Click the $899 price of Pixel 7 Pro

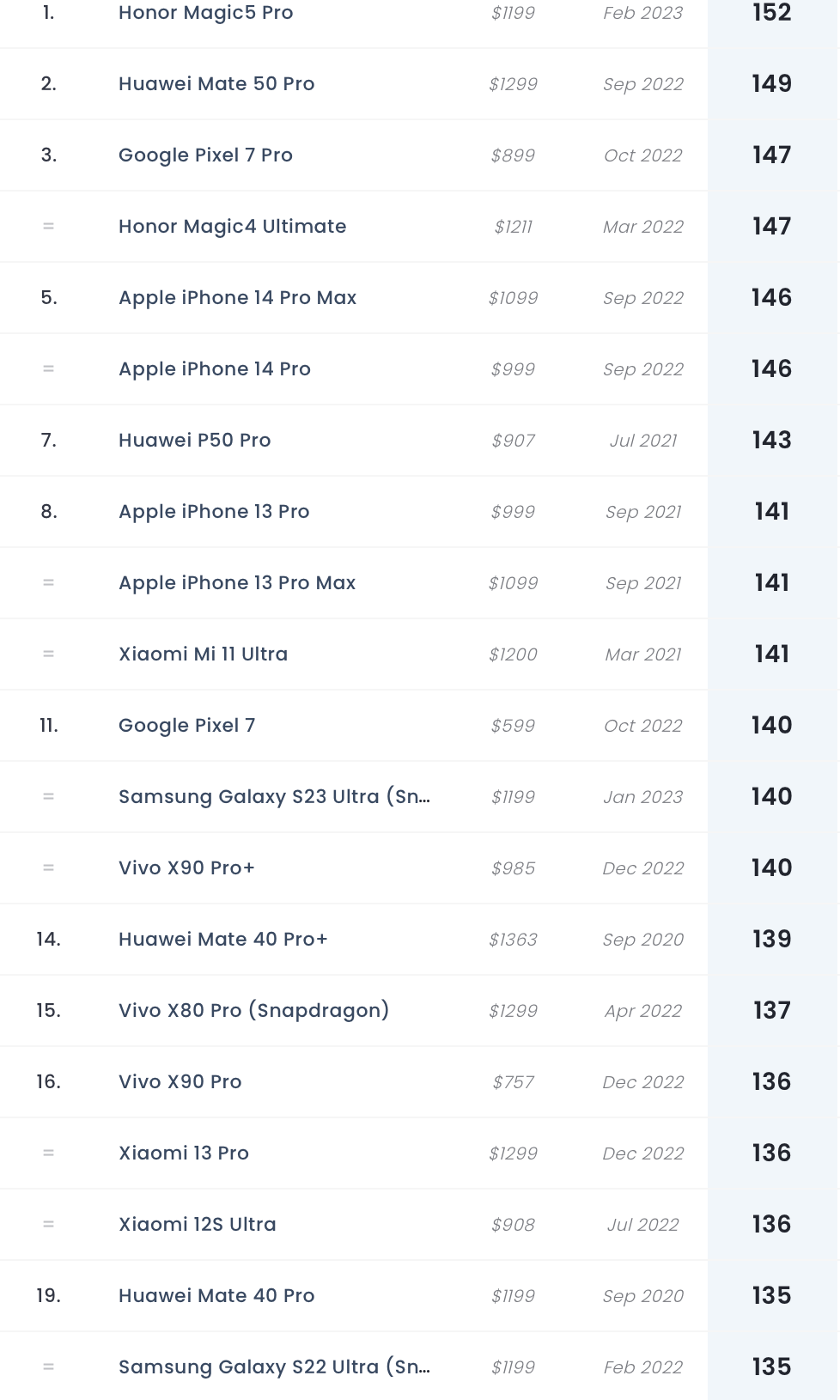(514, 155)
